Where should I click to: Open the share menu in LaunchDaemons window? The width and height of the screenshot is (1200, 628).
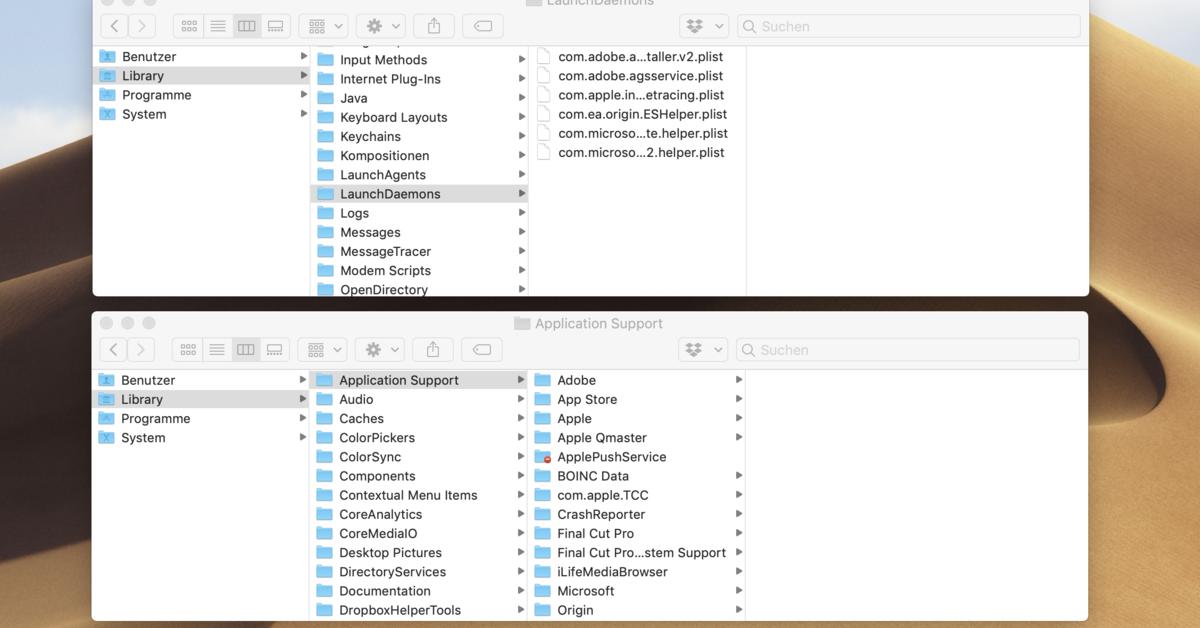434,26
